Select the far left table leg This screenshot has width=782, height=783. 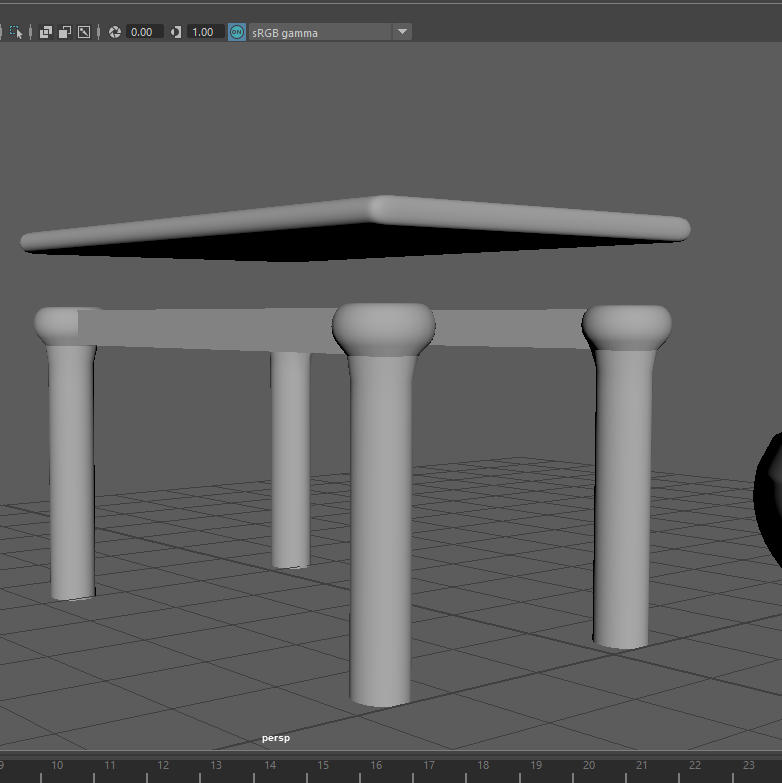point(72,470)
